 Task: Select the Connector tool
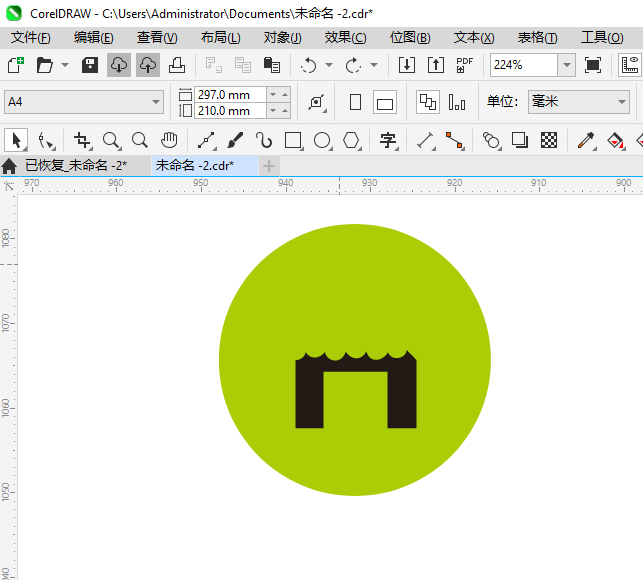click(x=454, y=140)
